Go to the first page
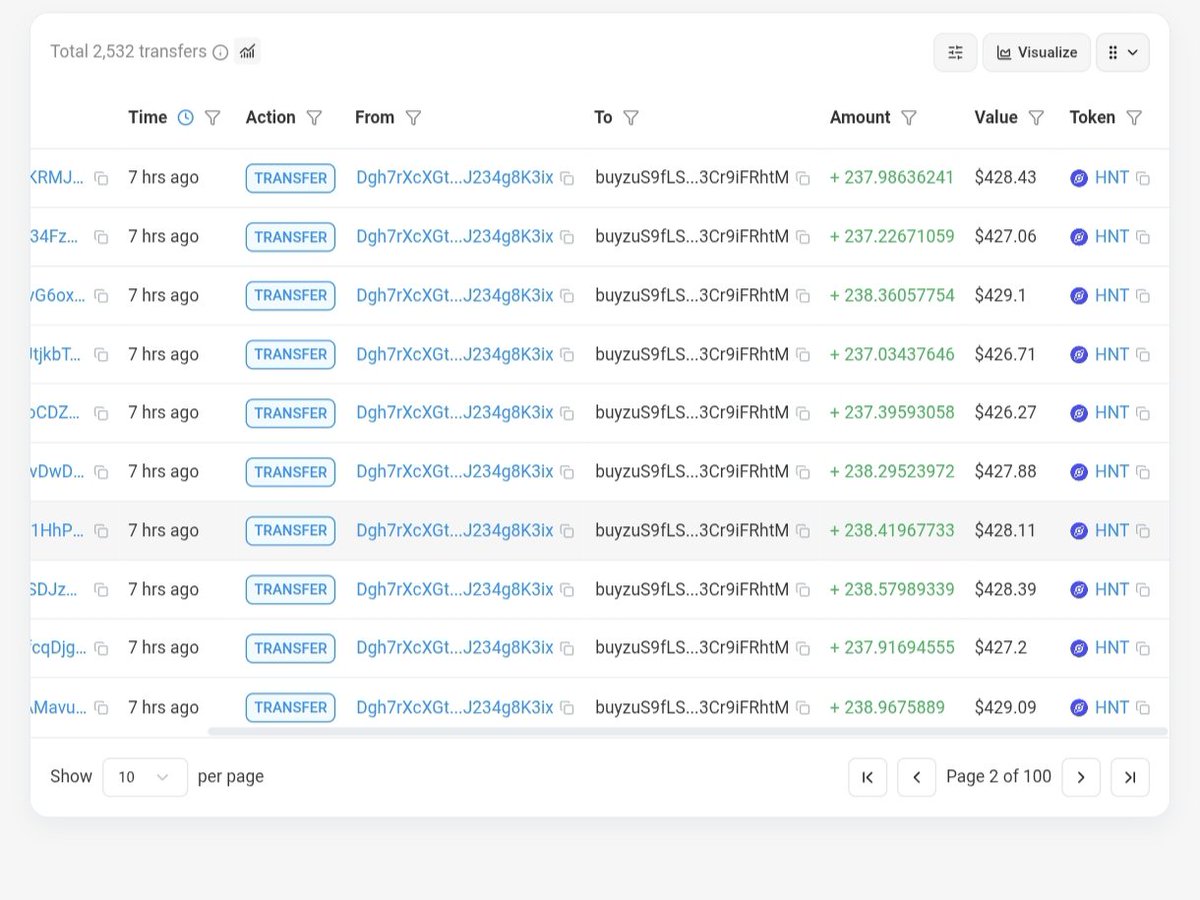This screenshot has height=900, width=1200. [867, 777]
